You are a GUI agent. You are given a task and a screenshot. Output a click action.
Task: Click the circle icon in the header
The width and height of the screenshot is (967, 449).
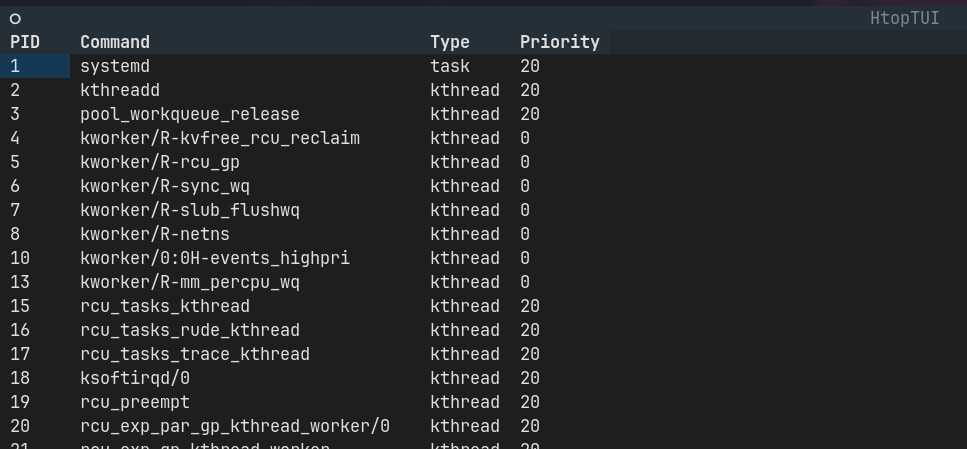point(15,18)
